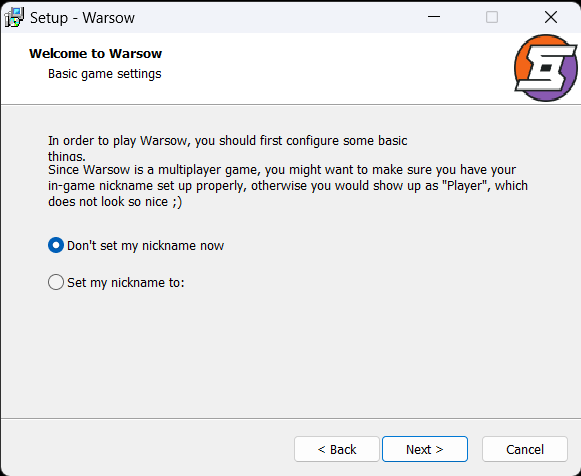The width and height of the screenshot is (581, 476).
Task: Minimize the Setup - Warsow window
Action: click(434, 17)
